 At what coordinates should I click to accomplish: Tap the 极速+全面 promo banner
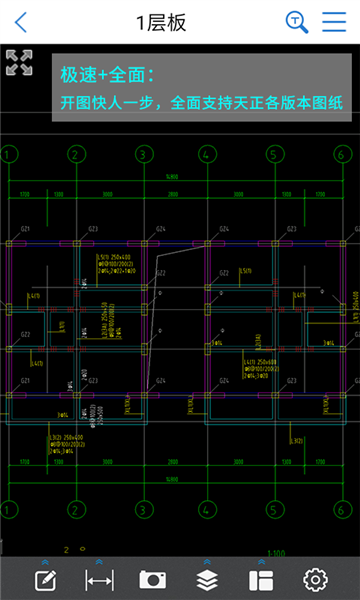pyautogui.click(x=202, y=88)
